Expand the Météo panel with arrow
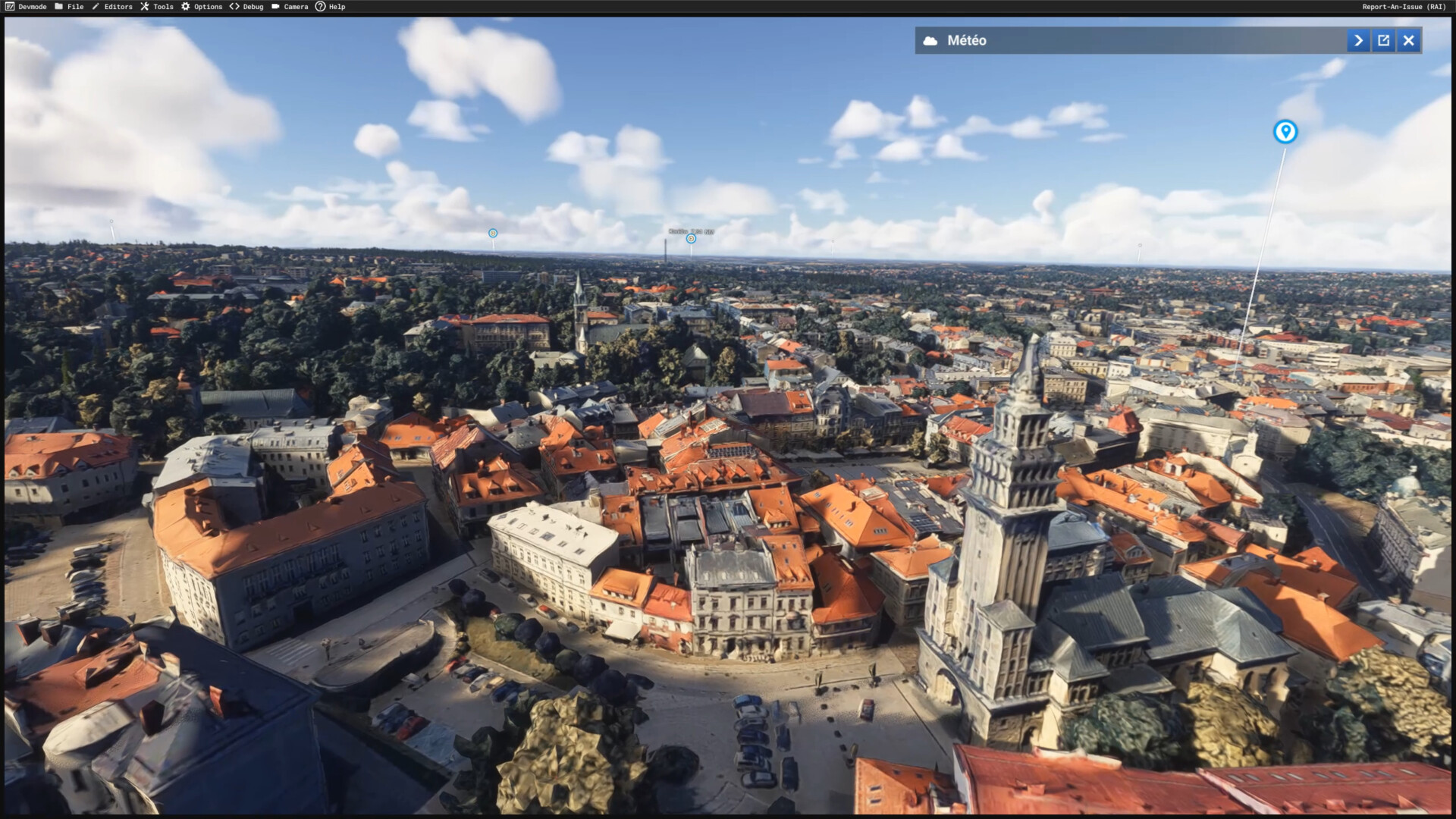This screenshot has height=819, width=1456. (1358, 41)
